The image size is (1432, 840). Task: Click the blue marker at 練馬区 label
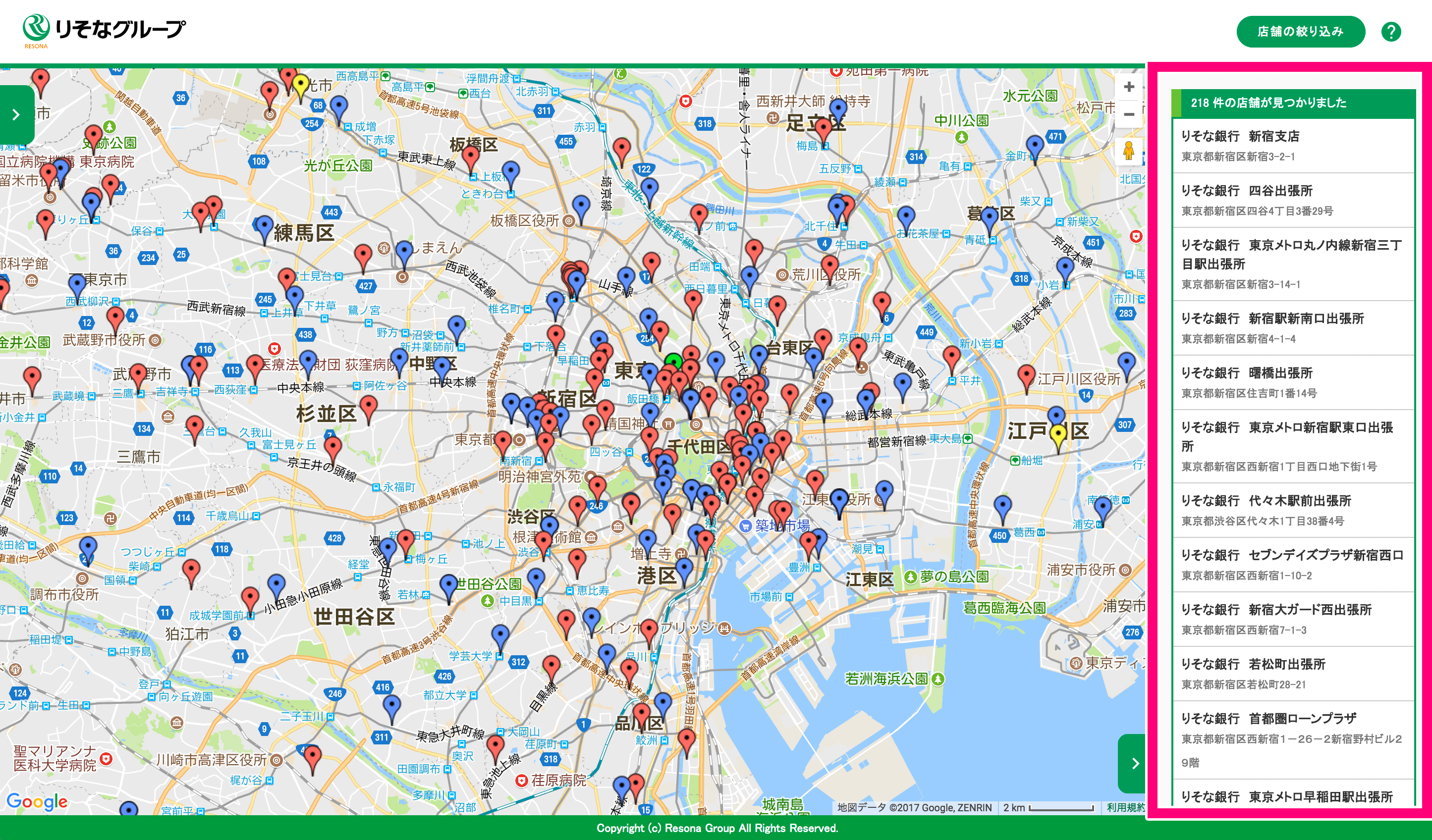click(264, 230)
